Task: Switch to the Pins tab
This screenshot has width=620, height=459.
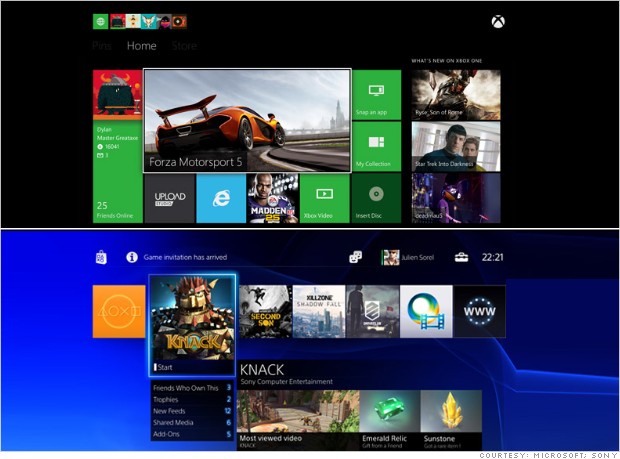Action: pos(102,46)
